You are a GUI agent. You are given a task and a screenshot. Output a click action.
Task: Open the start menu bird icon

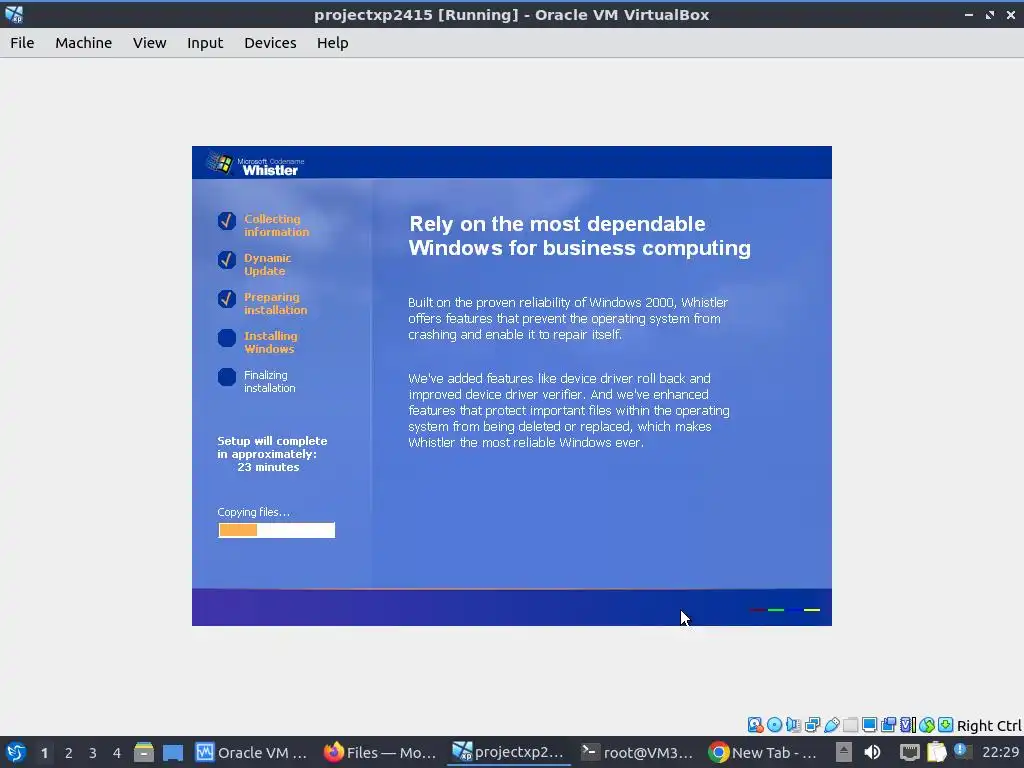[15, 752]
